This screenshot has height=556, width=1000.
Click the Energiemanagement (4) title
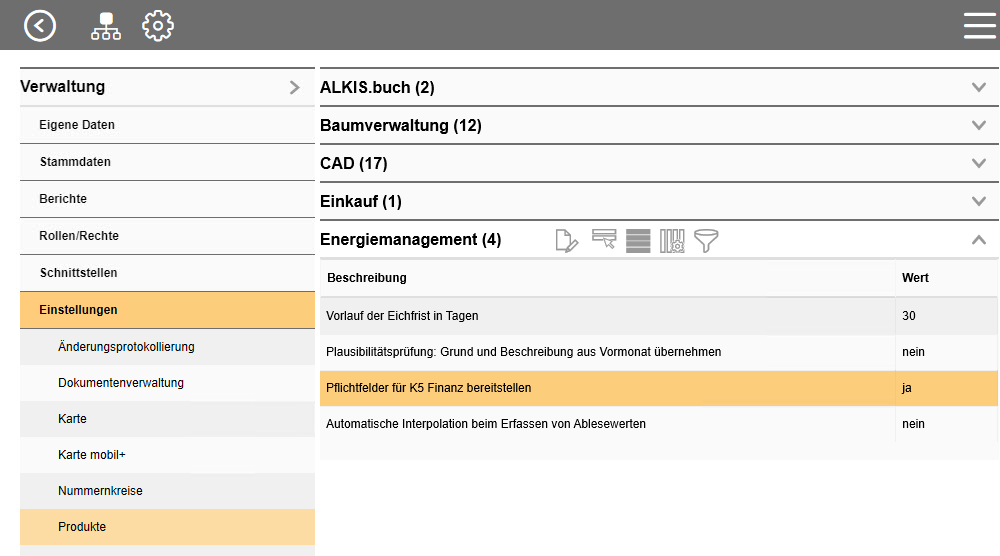coord(410,240)
